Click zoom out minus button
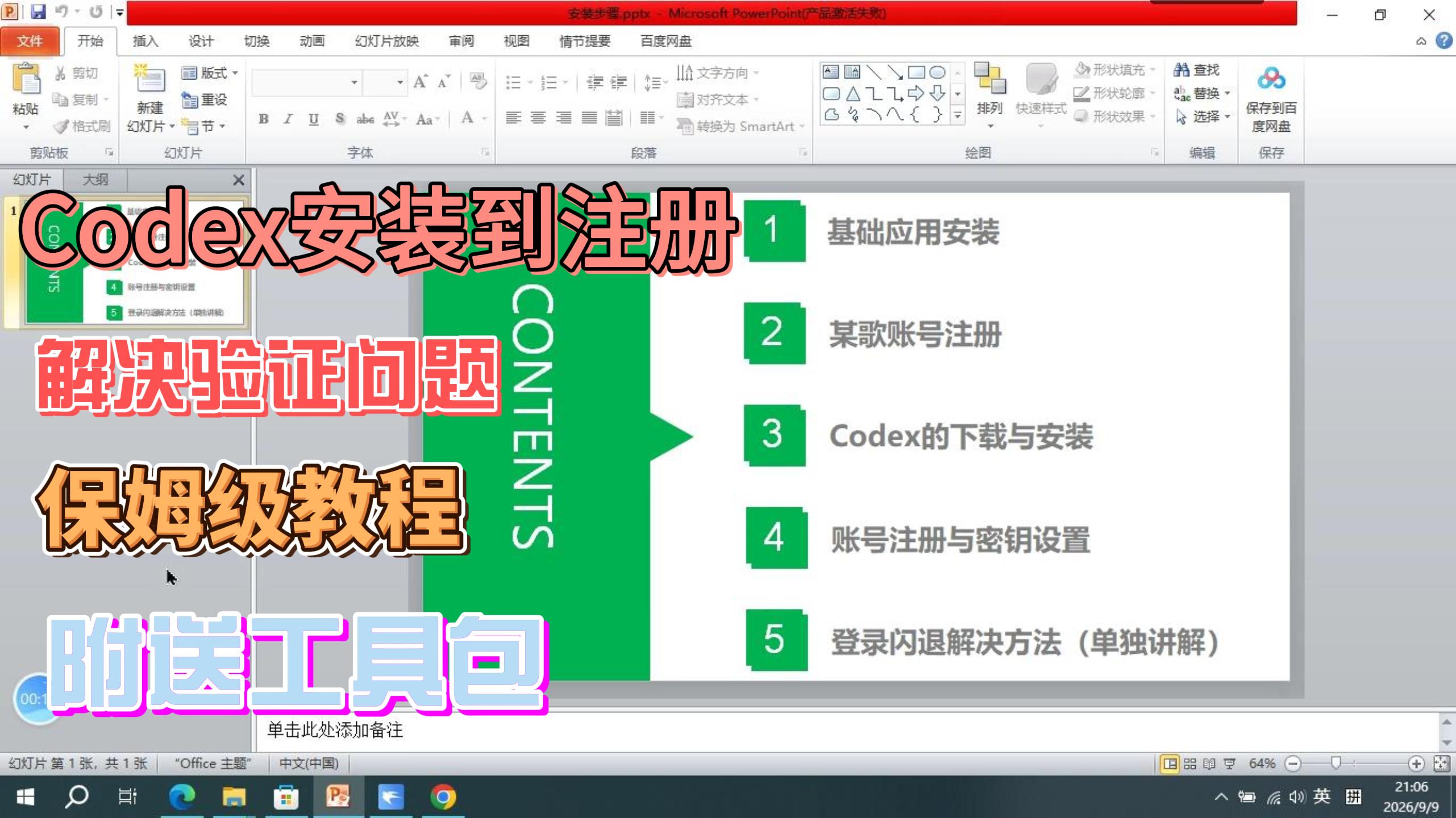The width and height of the screenshot is (1456, 818). pyautogui.click(x=1293, y=764)
